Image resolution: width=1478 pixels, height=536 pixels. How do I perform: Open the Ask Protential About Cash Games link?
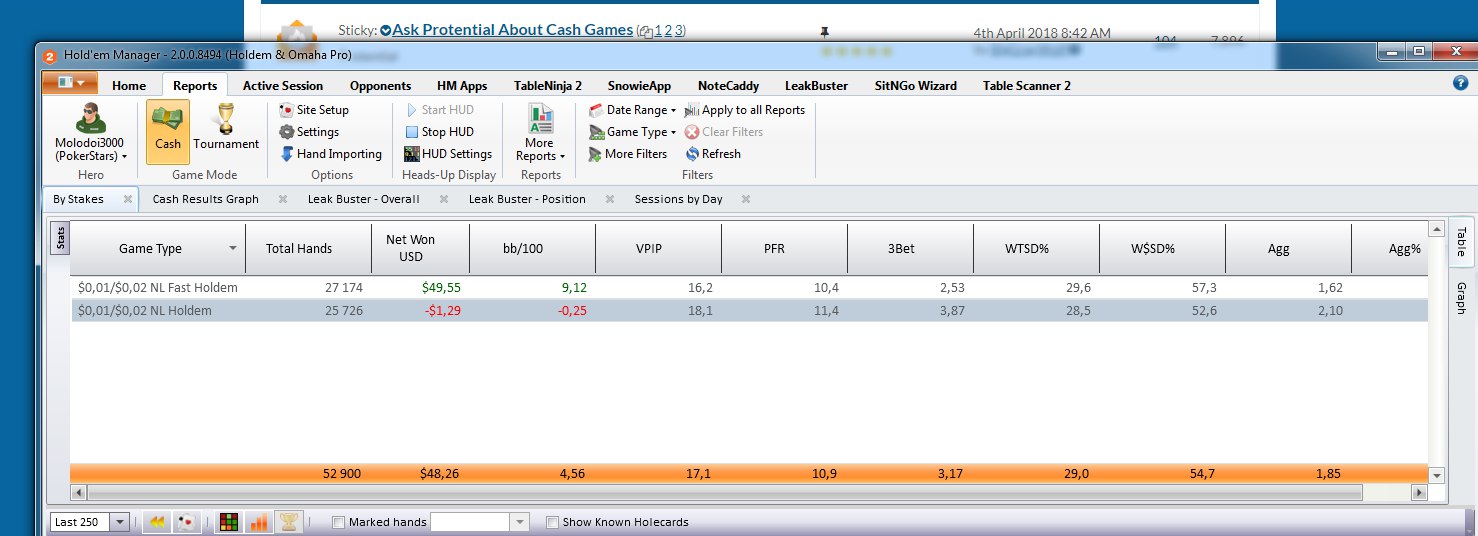tap(512, 30)
